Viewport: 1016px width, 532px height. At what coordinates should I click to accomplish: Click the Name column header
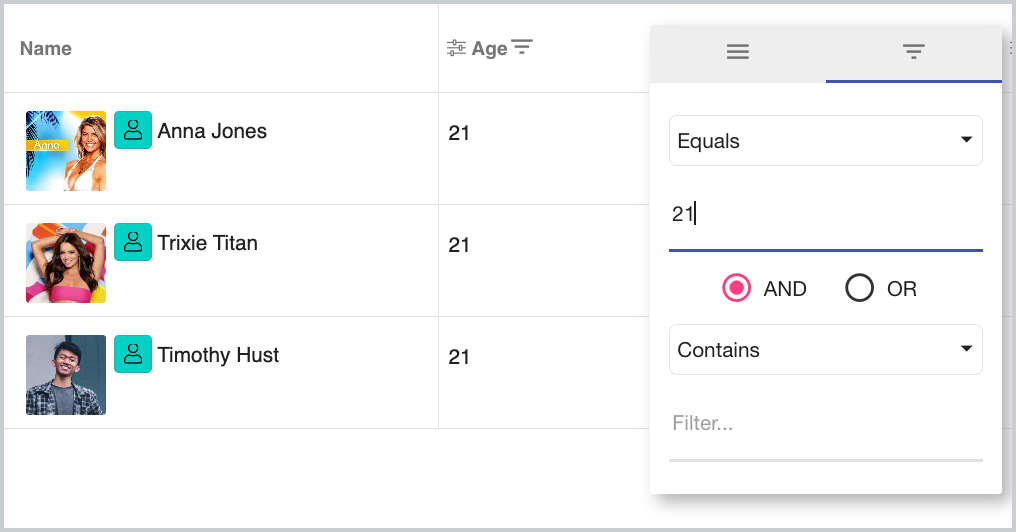pos(46,48)
